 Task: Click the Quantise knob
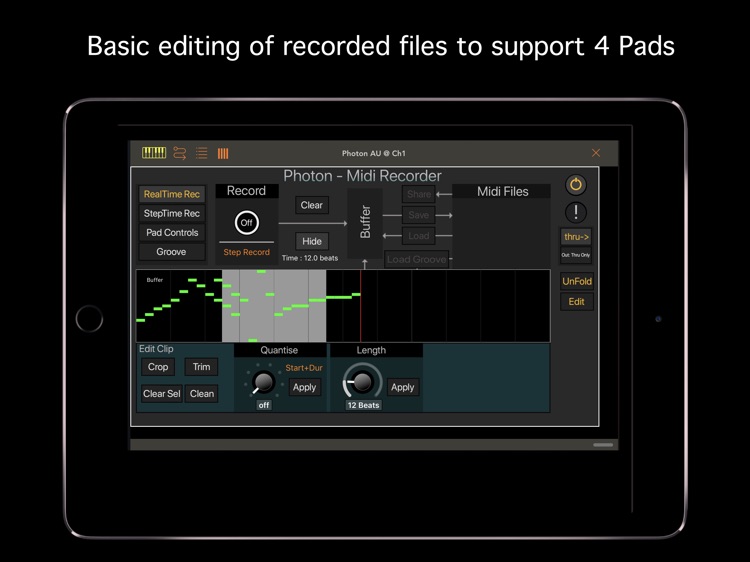[263, 382]
